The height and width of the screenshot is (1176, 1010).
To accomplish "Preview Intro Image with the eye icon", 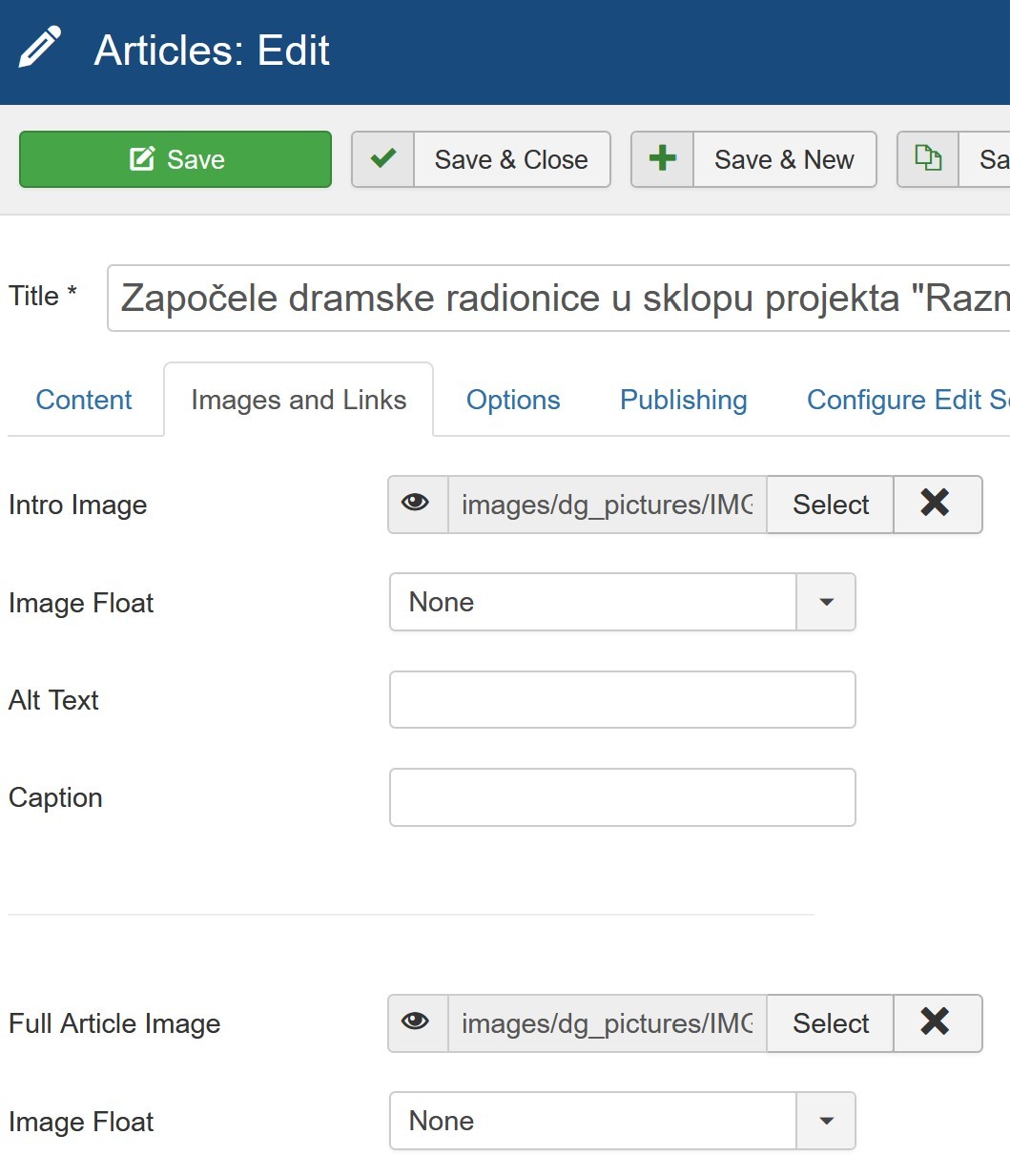I will click(x=417, y=504).
